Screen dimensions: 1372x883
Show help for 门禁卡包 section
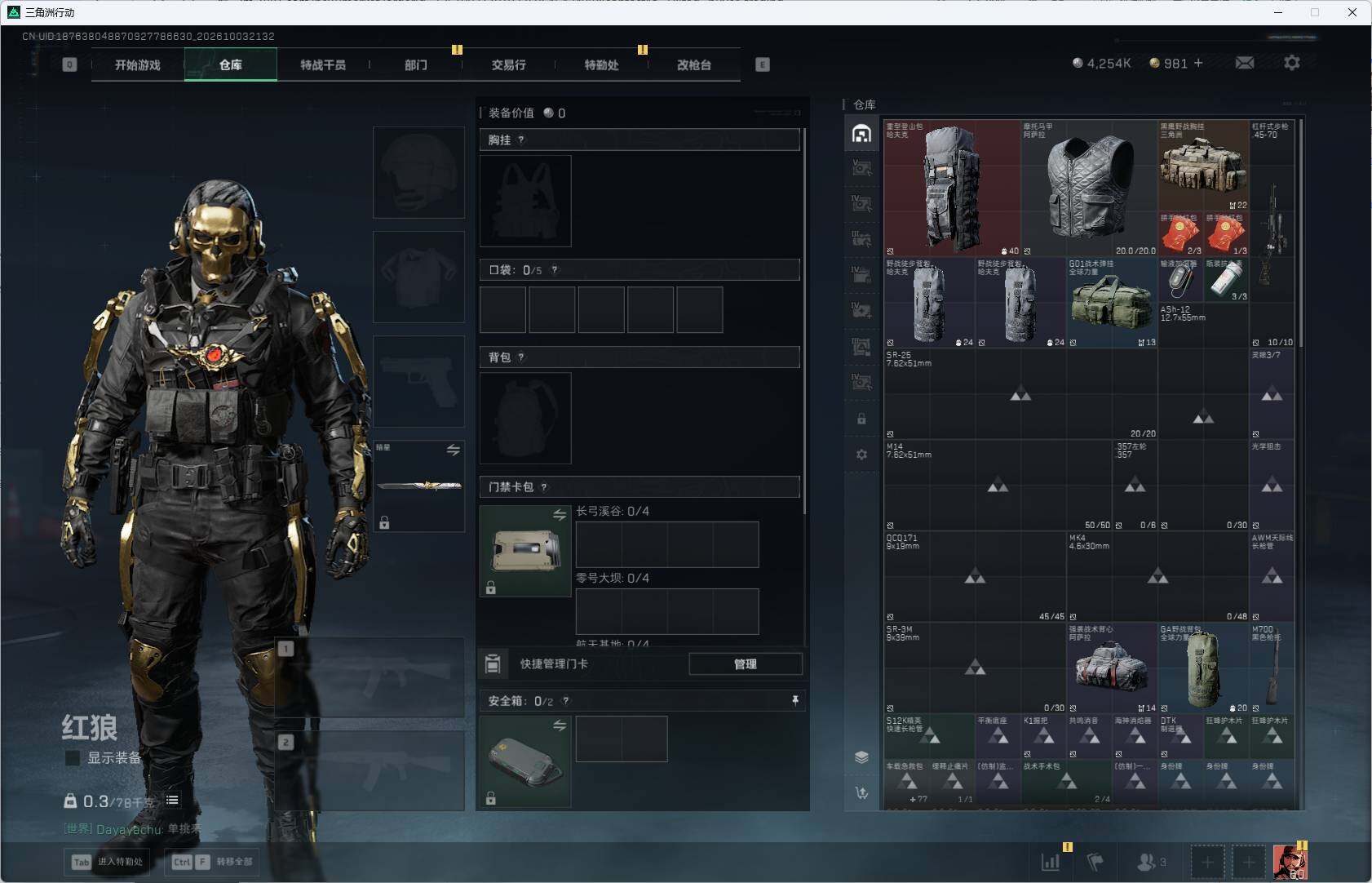[544, 486]
